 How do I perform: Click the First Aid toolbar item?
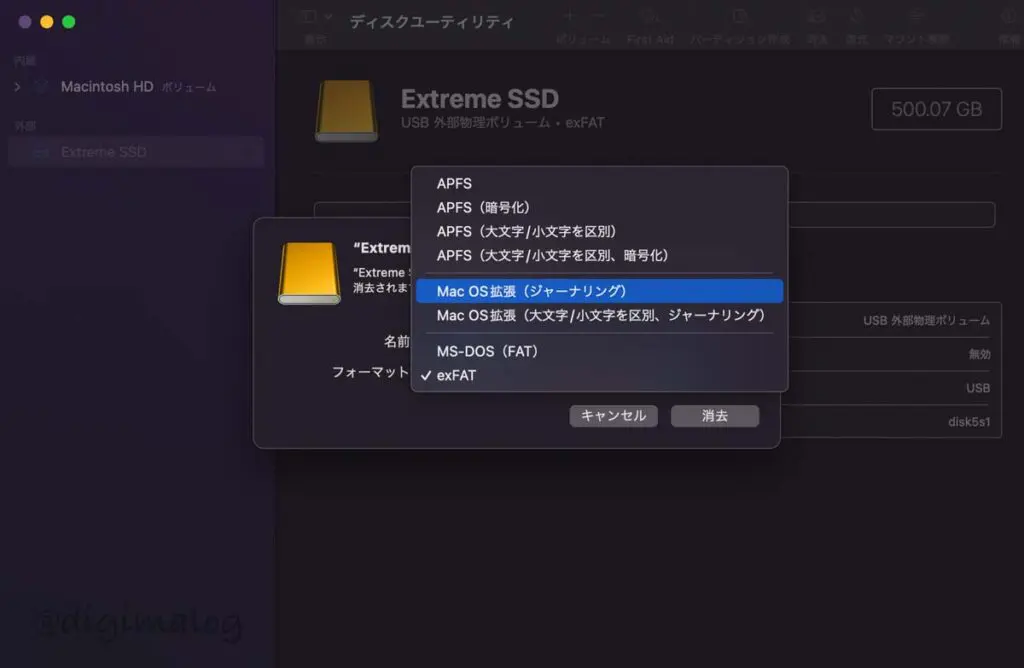tap(650, 26)
